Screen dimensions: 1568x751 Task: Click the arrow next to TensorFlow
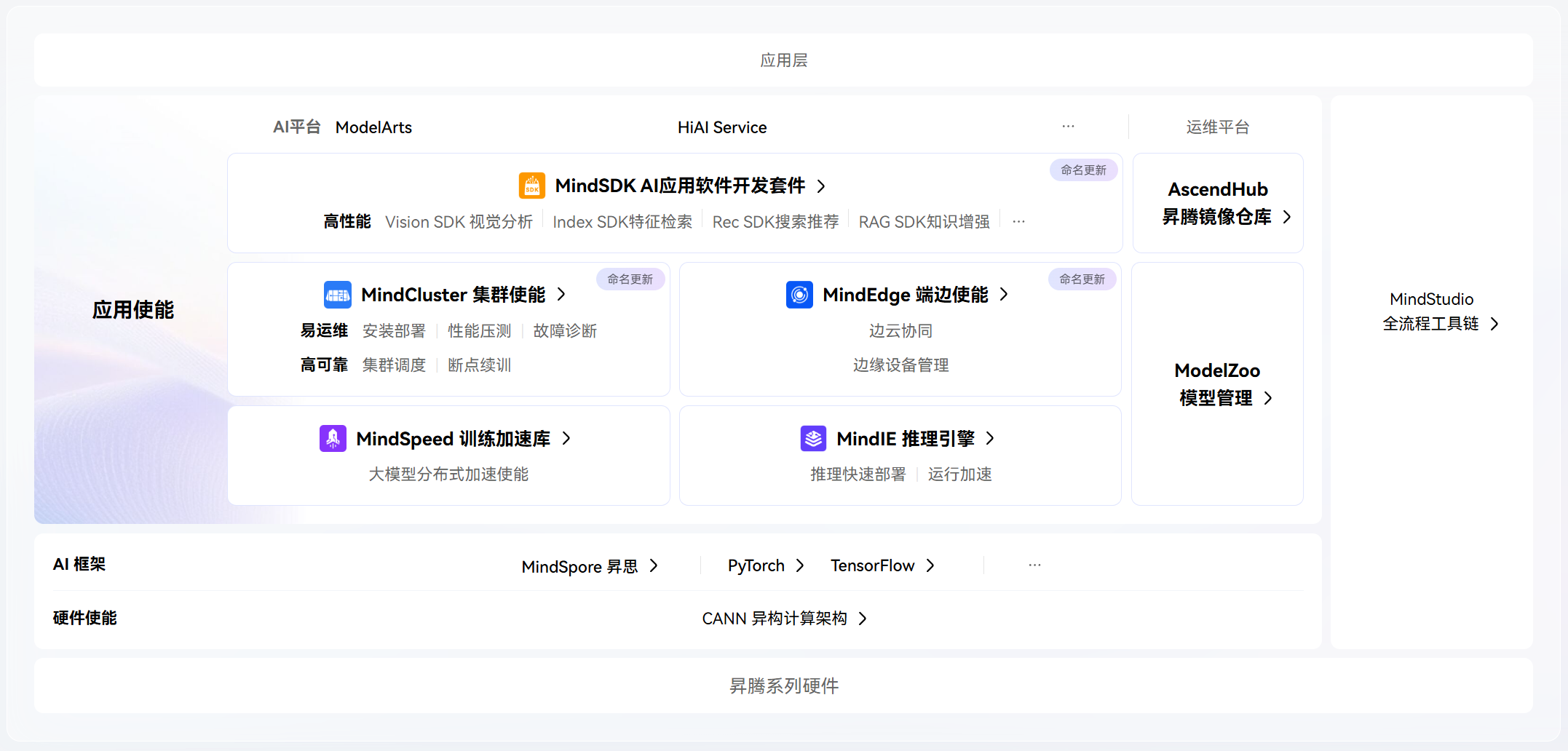[x=930, y=565]
